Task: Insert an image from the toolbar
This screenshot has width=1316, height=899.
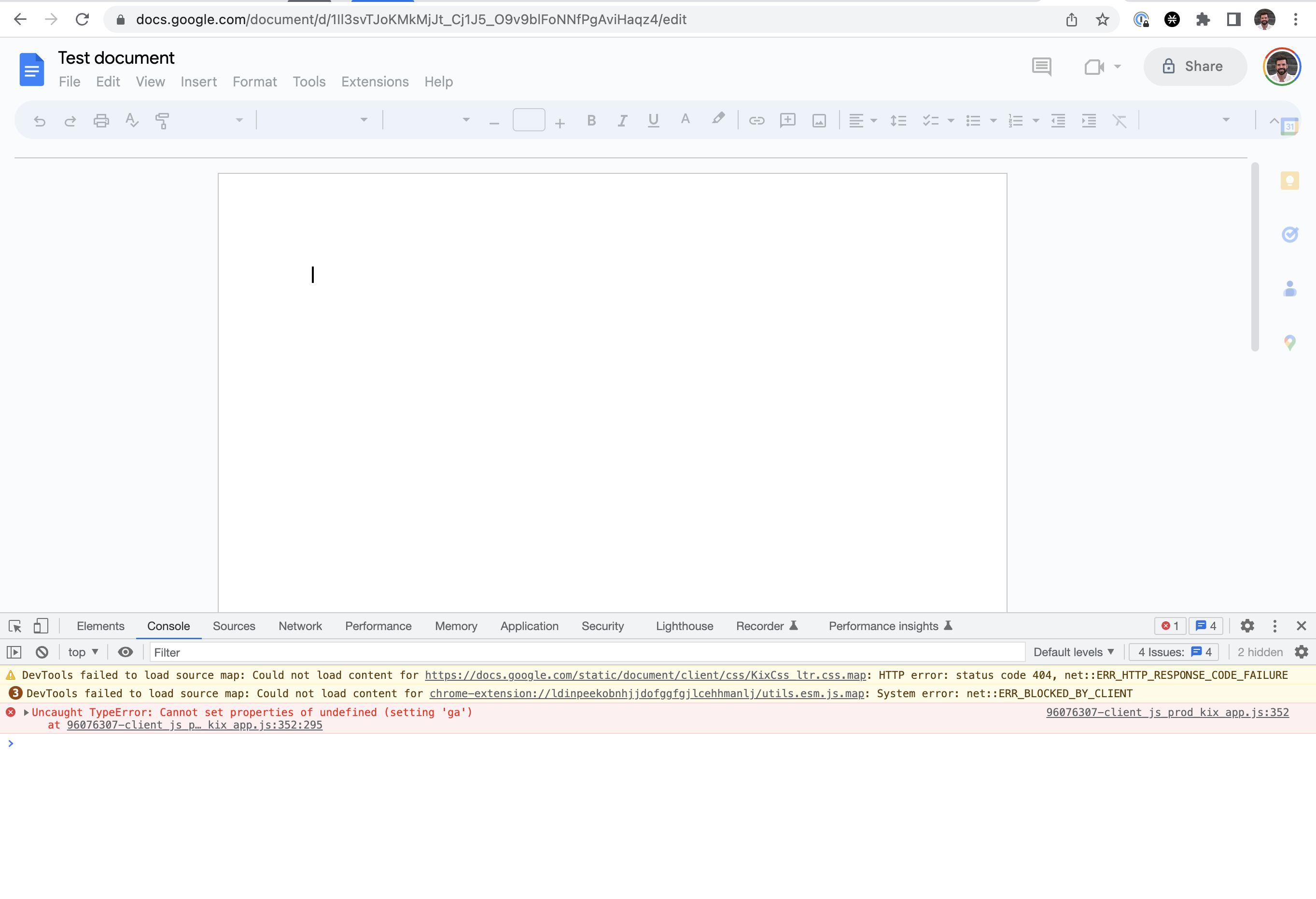Action: [819, 120]
